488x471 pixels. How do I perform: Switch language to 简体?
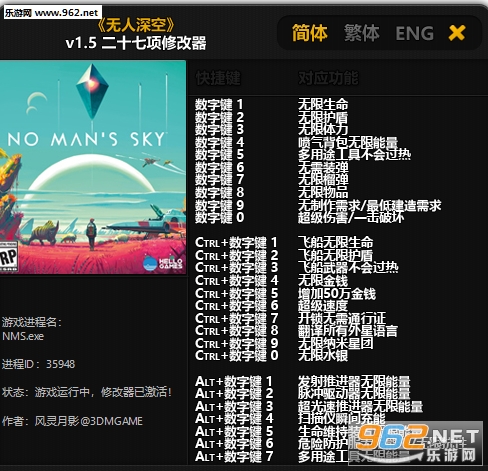(x=310, y=33)
